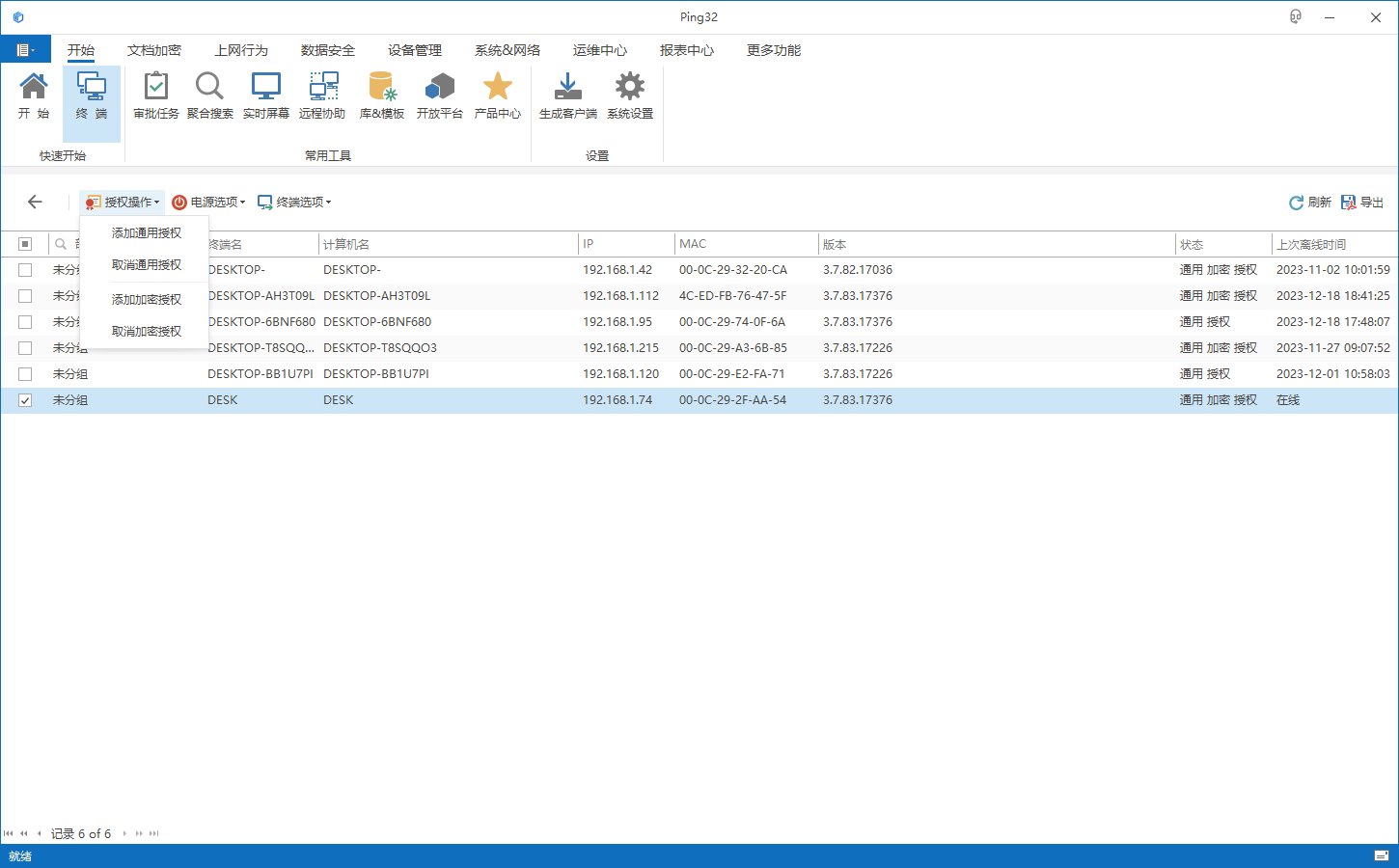Click 生成客户端 generate client icon
The width and height of the screenshot is (1399, 868).
568,87
